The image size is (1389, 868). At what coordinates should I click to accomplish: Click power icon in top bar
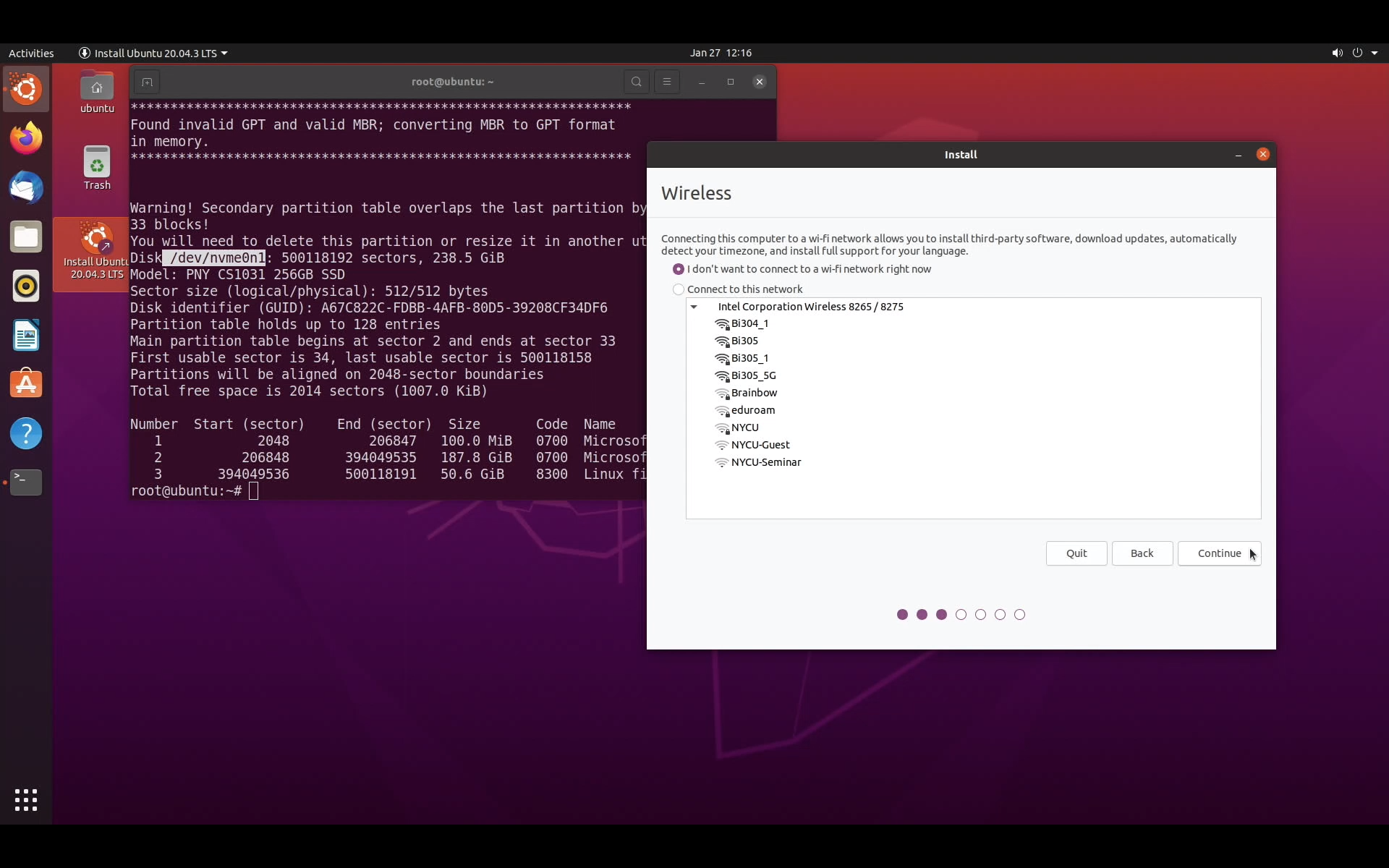click(x=1357, y=53)
